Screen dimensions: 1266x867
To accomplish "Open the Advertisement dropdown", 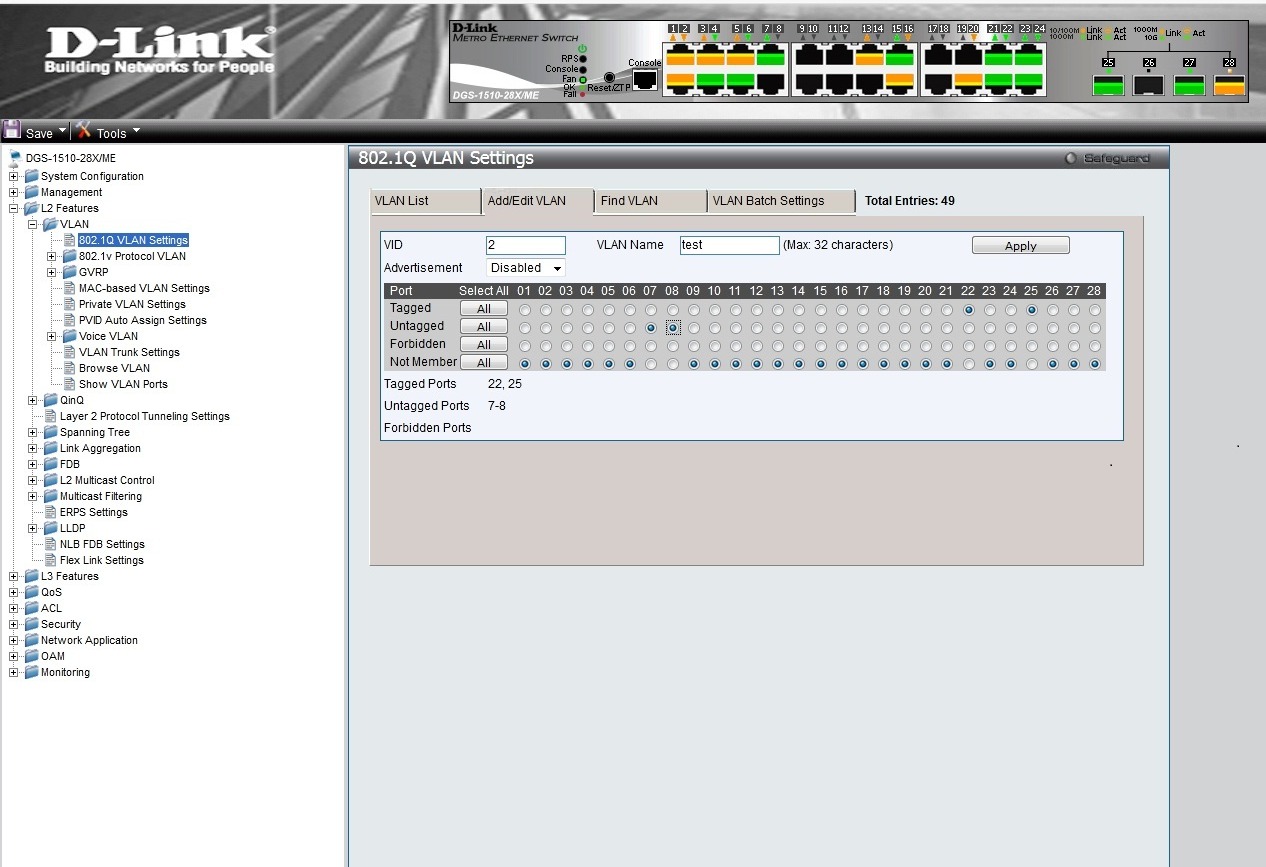I will (x=525, y=267).
